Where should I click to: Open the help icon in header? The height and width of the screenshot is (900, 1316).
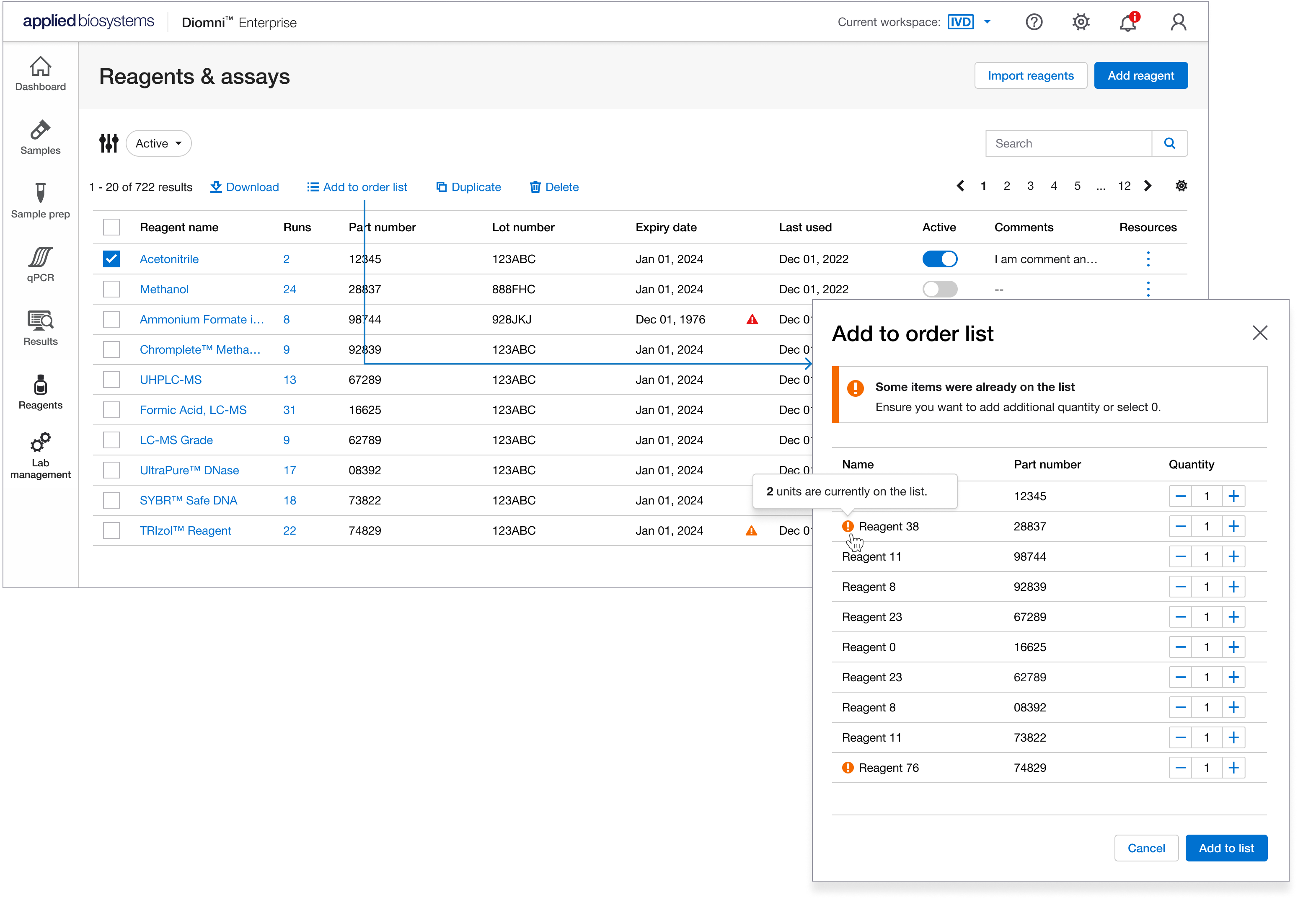[x=1034, y=22]
